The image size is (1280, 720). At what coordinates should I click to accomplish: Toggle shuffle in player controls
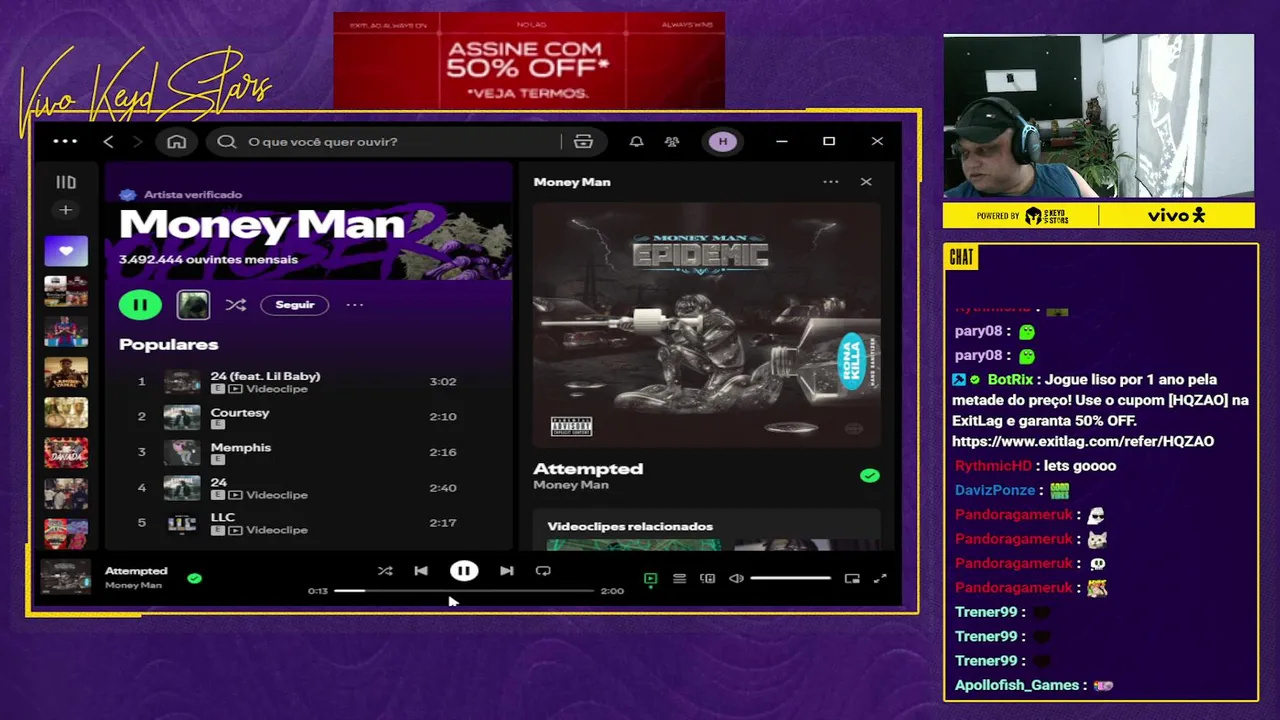click(x=385, y=571)
